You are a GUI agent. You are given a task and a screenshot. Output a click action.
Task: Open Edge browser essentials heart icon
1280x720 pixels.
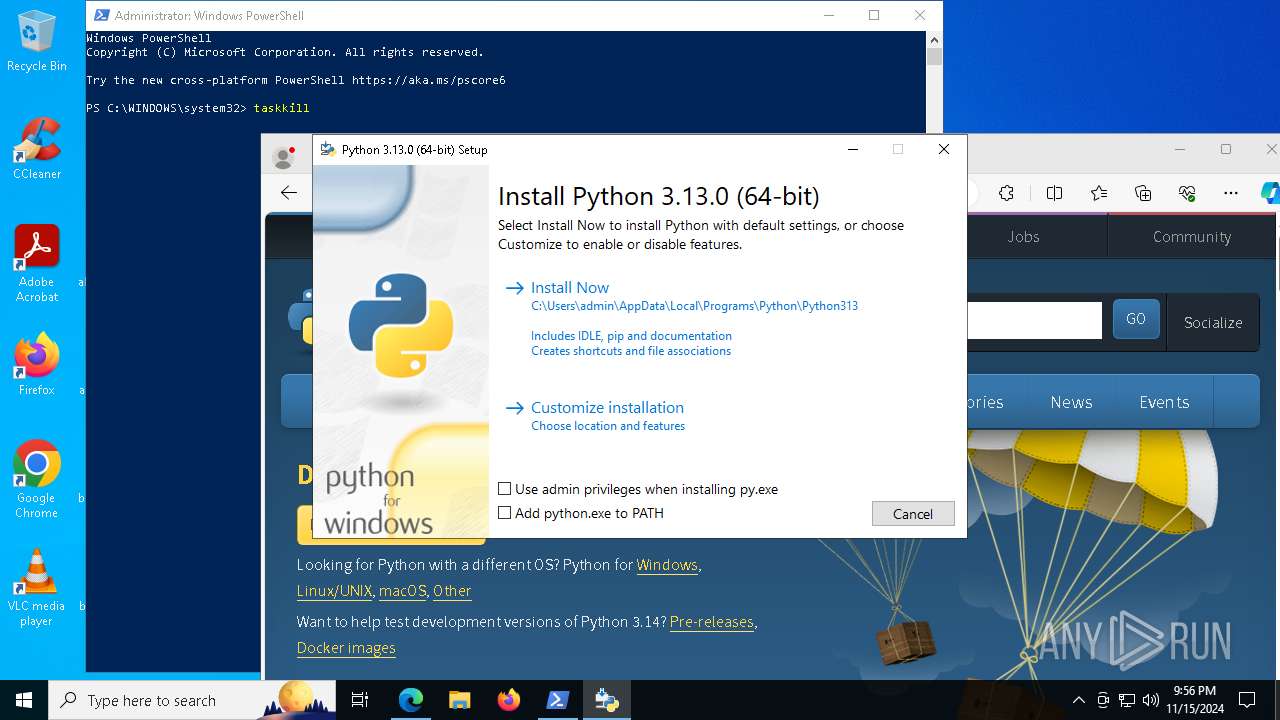1187,193
